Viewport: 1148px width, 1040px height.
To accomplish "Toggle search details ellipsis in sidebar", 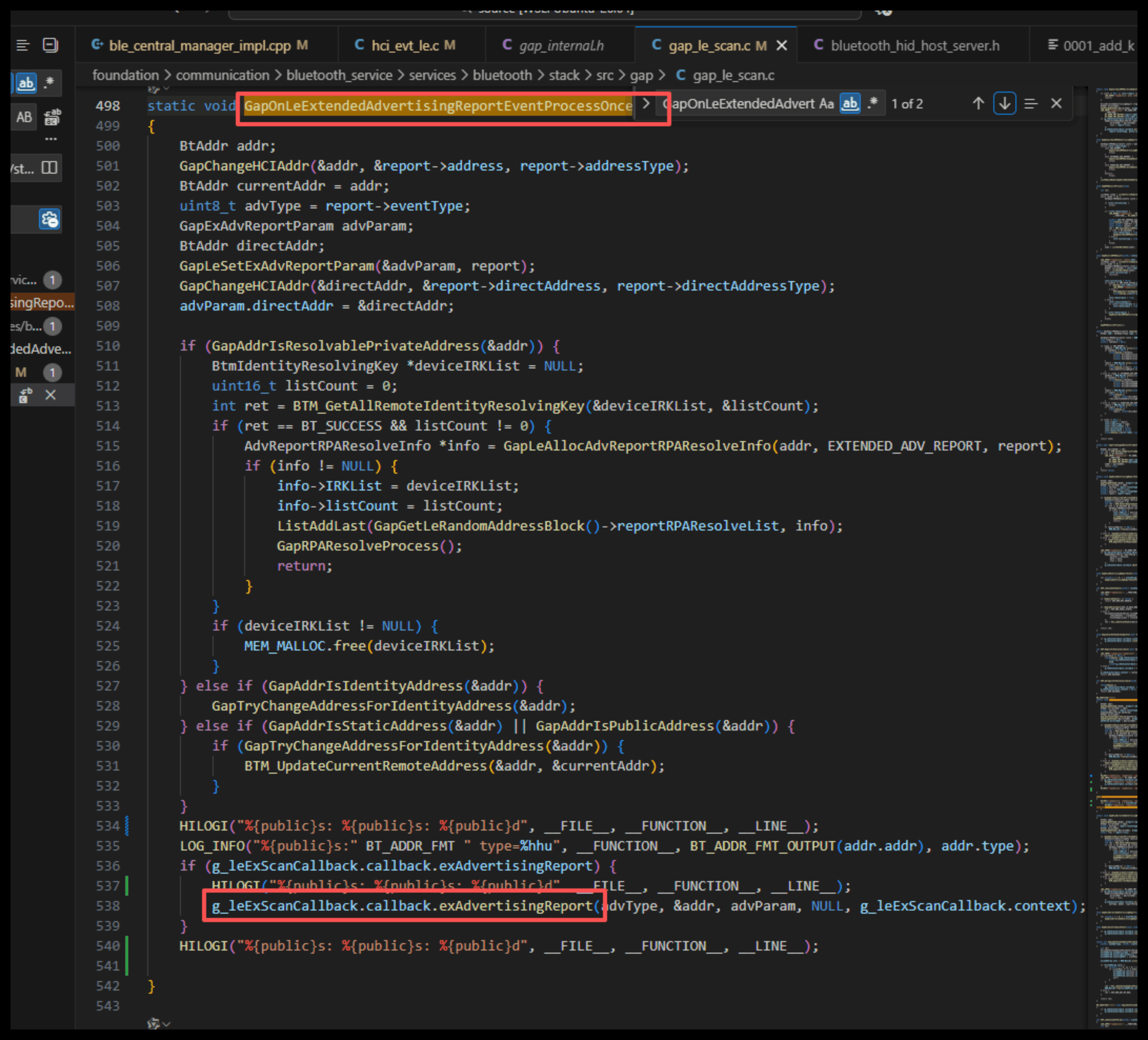I will click(51, 139).
